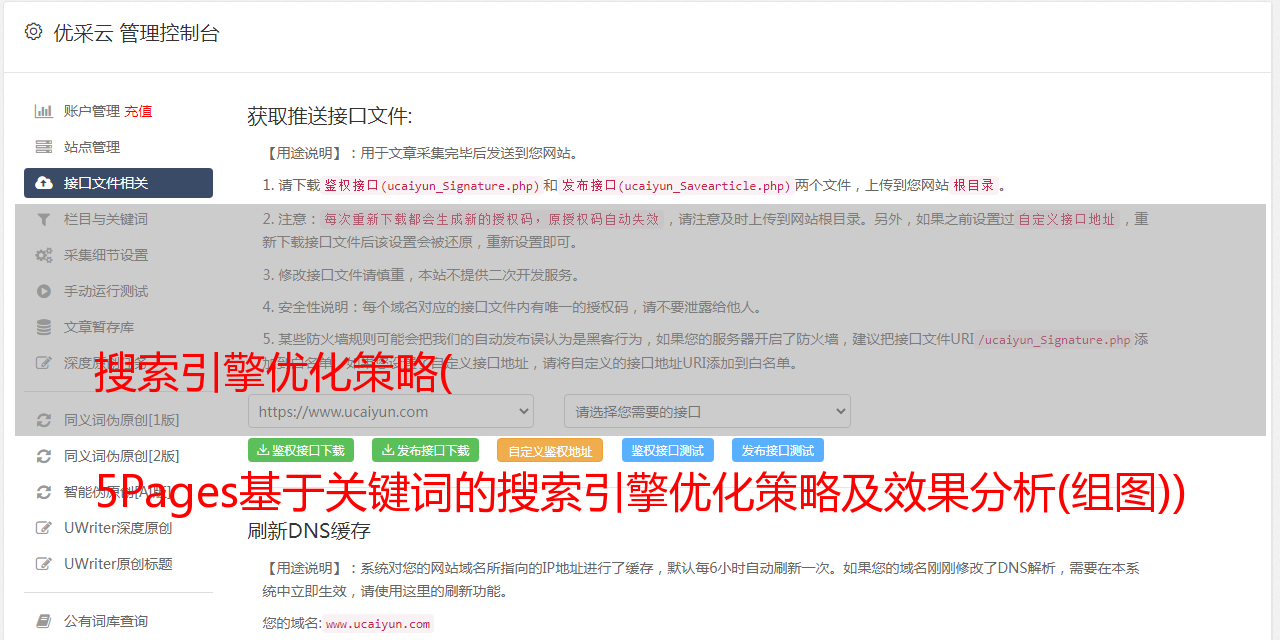Image resolution: width=1280 pixels, height=640 pixels.
Task: Click the database icon for 文章暂存库
Action: [44, 327]
